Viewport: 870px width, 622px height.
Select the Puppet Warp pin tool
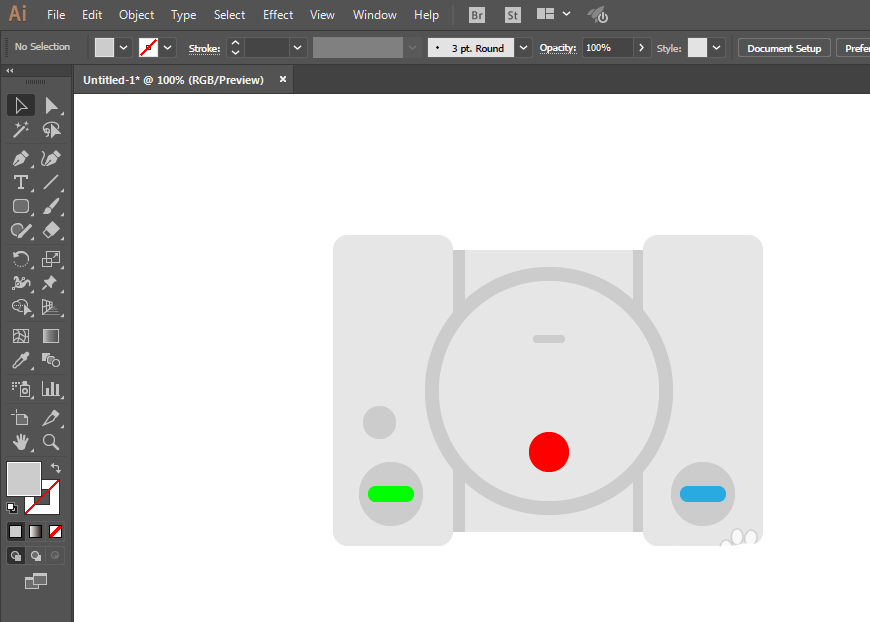[51, 283]
